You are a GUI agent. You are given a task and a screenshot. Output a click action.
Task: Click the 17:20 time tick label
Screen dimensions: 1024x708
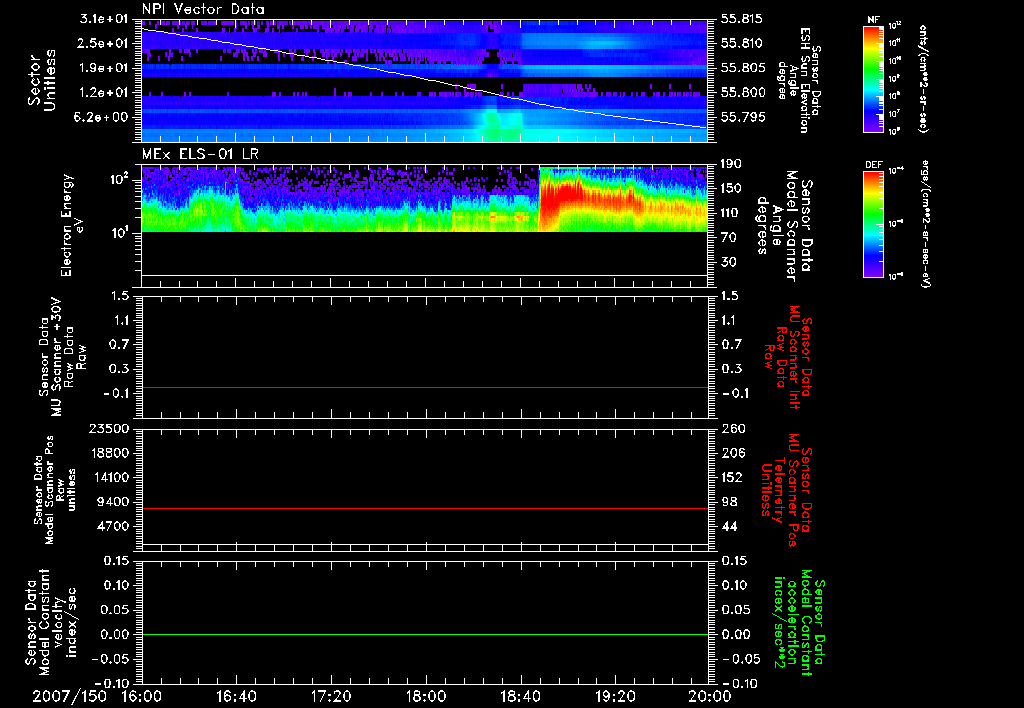(x=331, y=696)
